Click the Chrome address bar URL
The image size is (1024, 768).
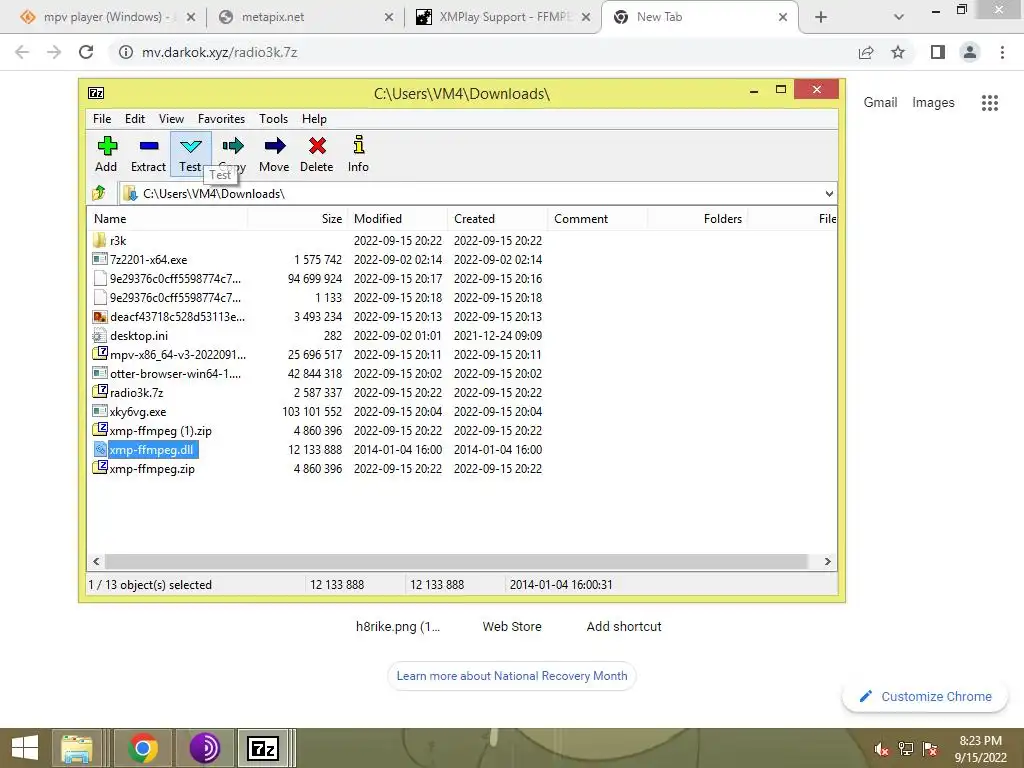click(x=219, y=52)
